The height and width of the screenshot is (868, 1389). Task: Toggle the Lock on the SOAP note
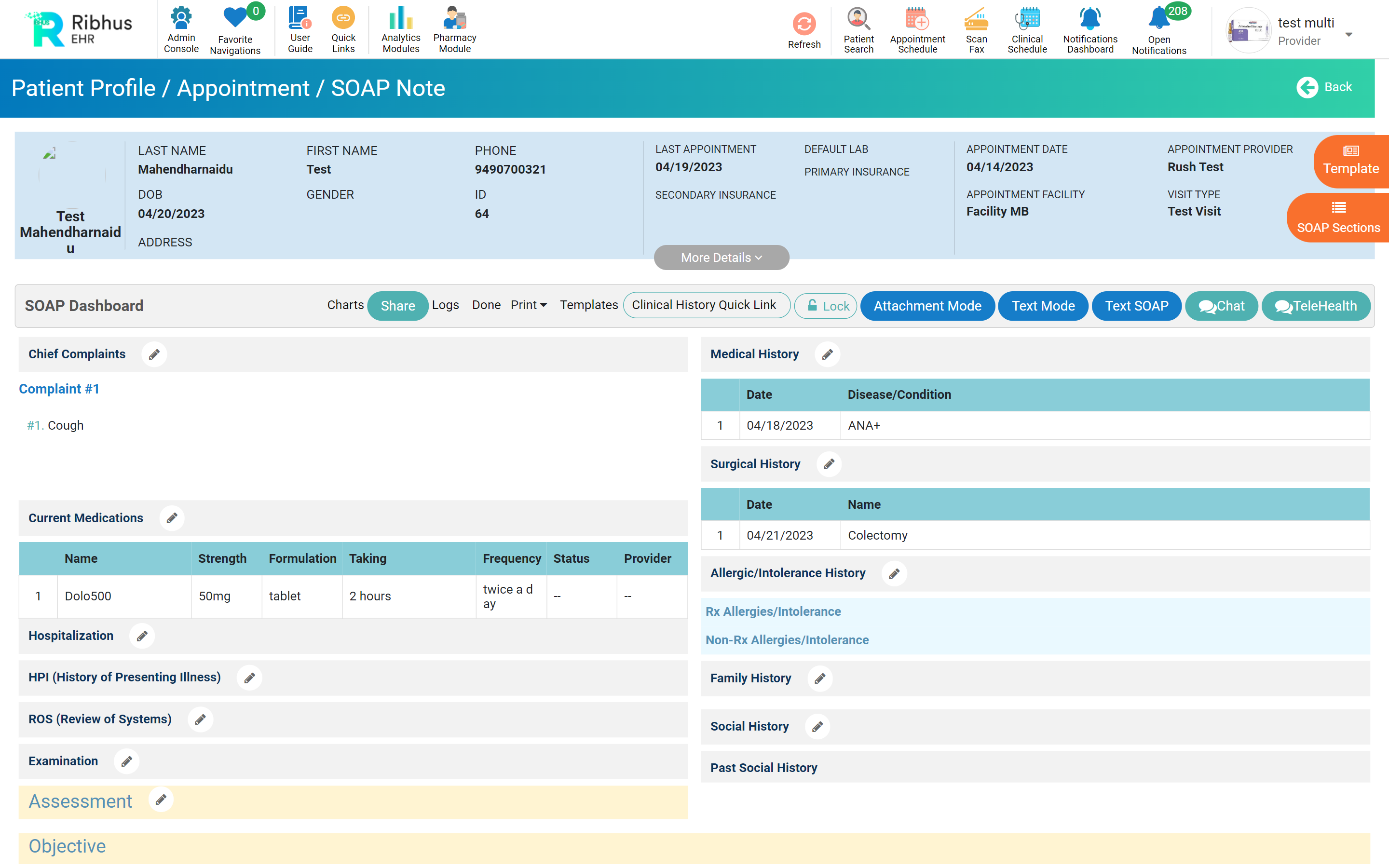(825, 306)
